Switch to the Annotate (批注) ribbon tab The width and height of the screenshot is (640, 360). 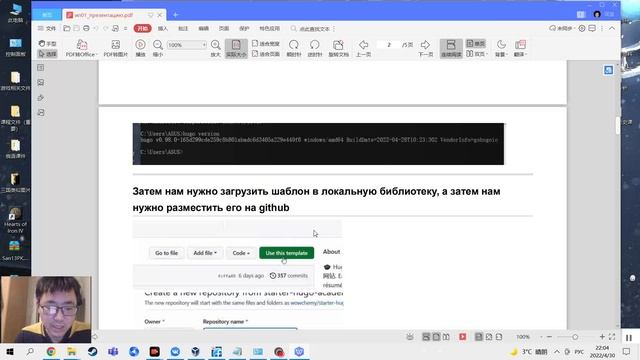point(183,29)
